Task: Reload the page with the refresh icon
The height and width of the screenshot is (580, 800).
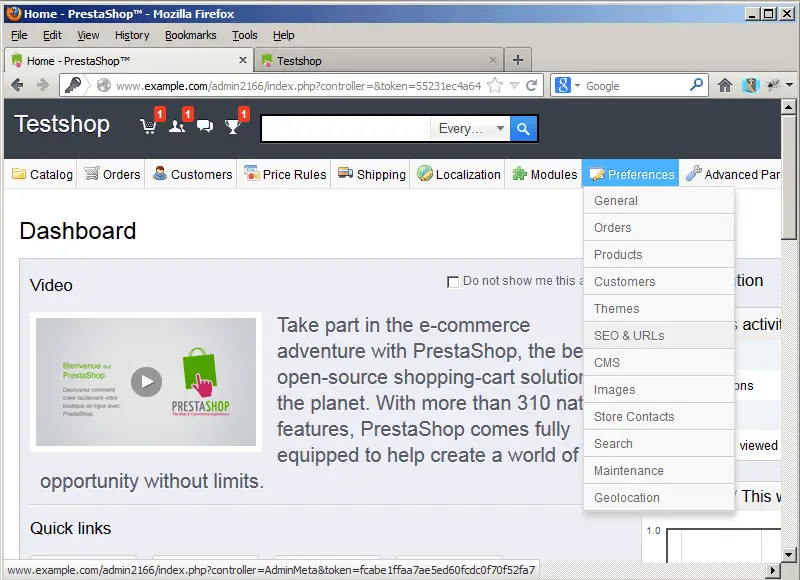Action: 532,85
